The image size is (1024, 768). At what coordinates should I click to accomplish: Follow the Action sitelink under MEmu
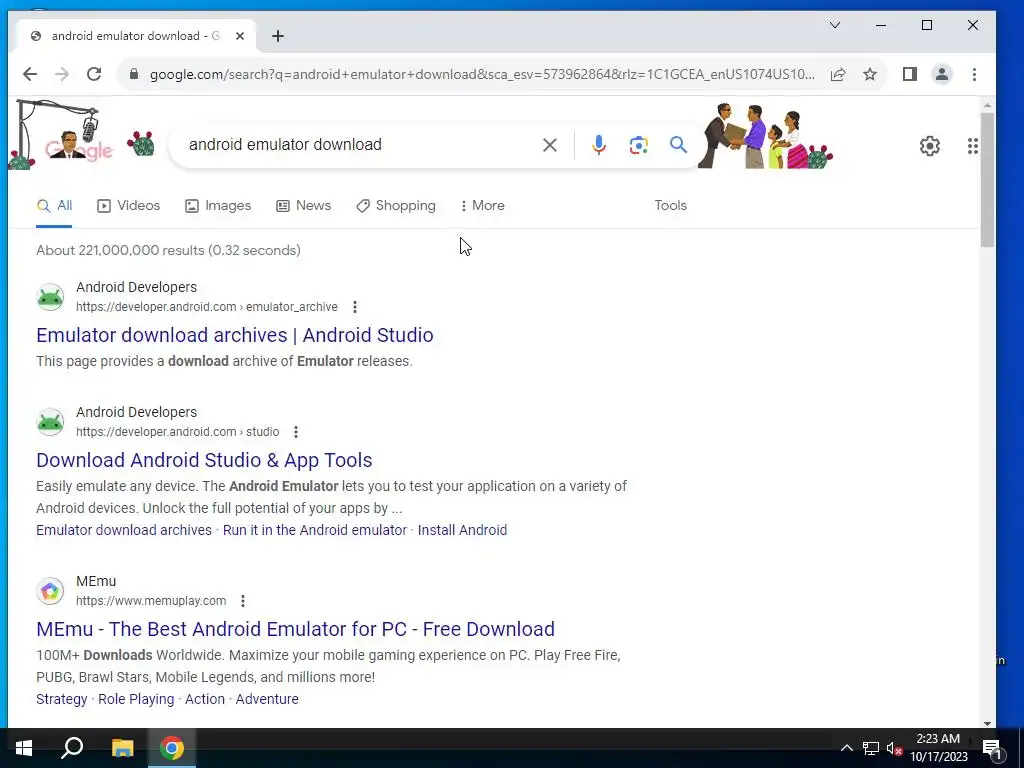coord(204,699)
